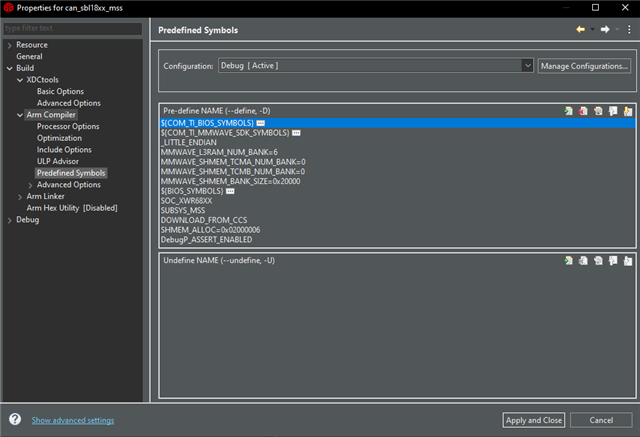Select MMWAVE_SHMEM_BANK_SIZE=0x20000 entry
Image resolution: width=640 pixels, height=437 pixels.
pyautogui.click(x=231, y=182)
